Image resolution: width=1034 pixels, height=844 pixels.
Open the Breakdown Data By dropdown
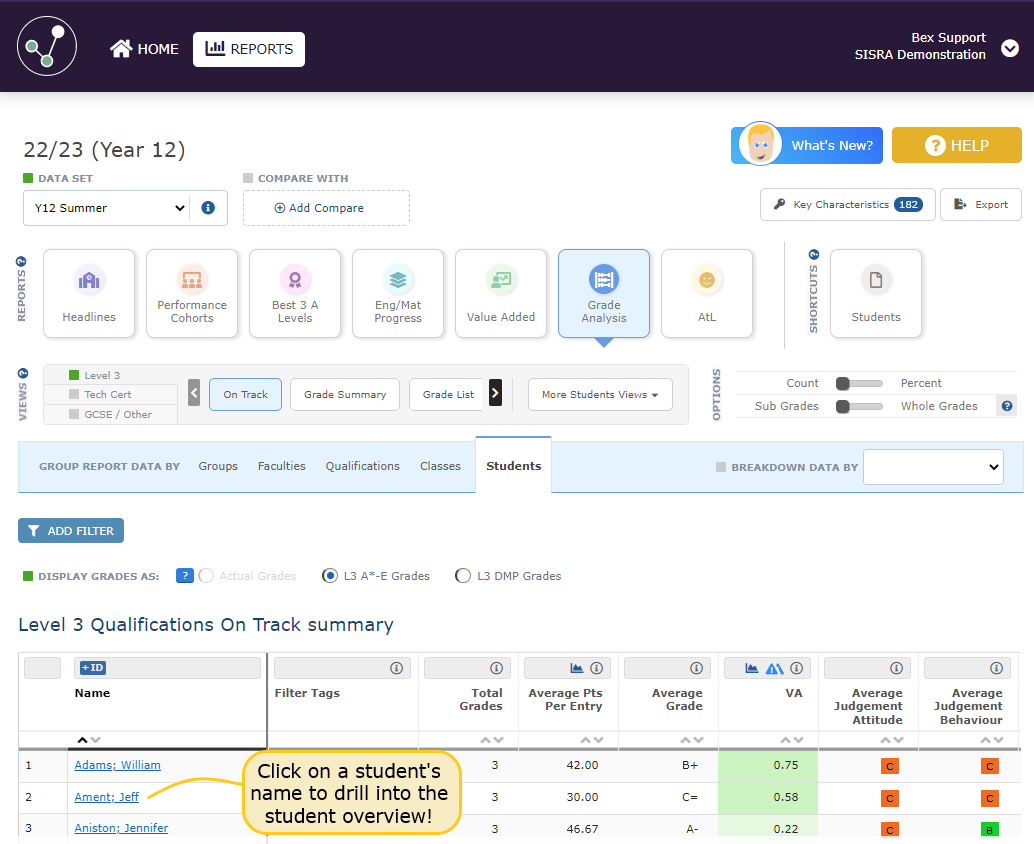tap(933, 467)
